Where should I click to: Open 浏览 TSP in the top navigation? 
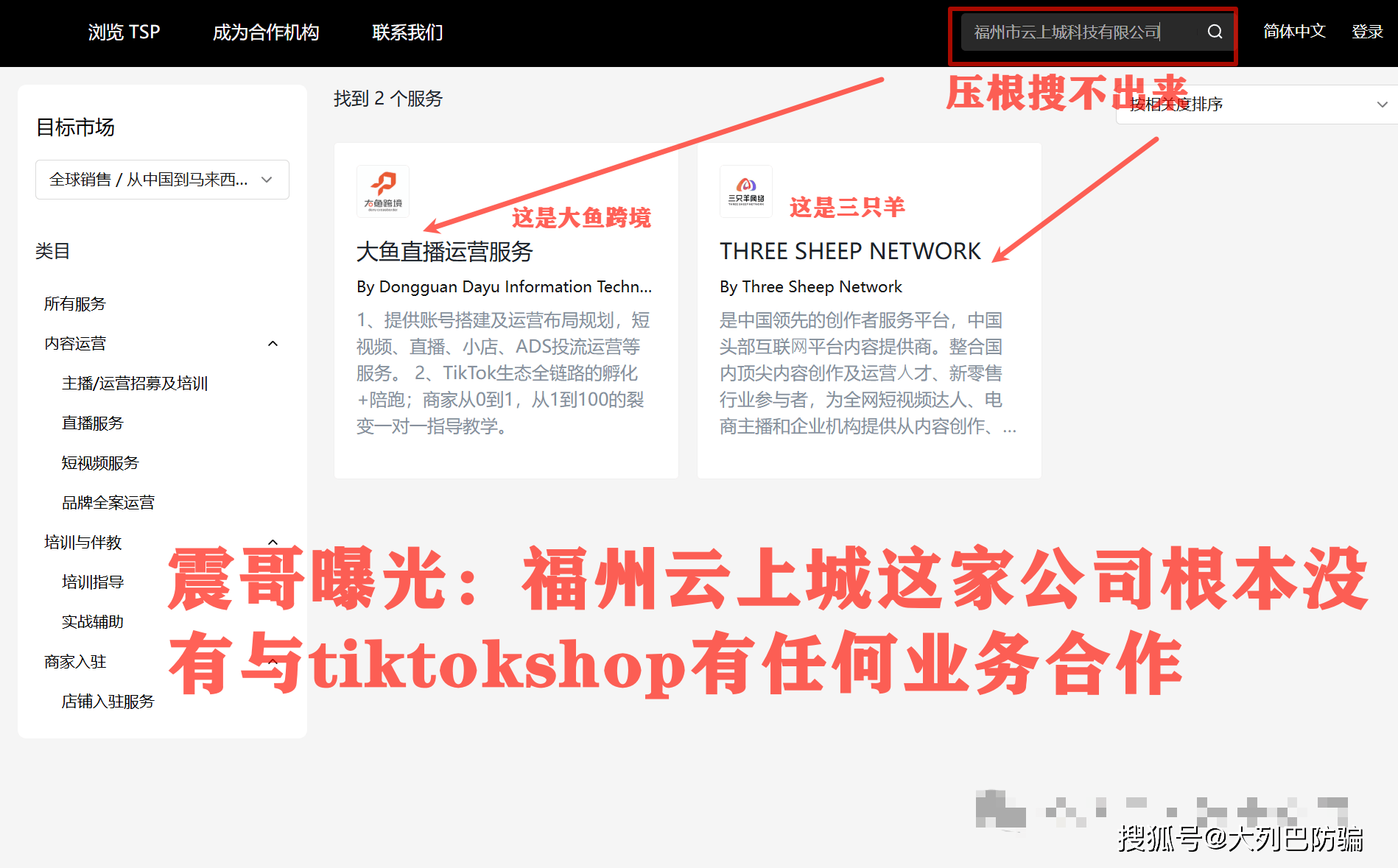[124, 32]
